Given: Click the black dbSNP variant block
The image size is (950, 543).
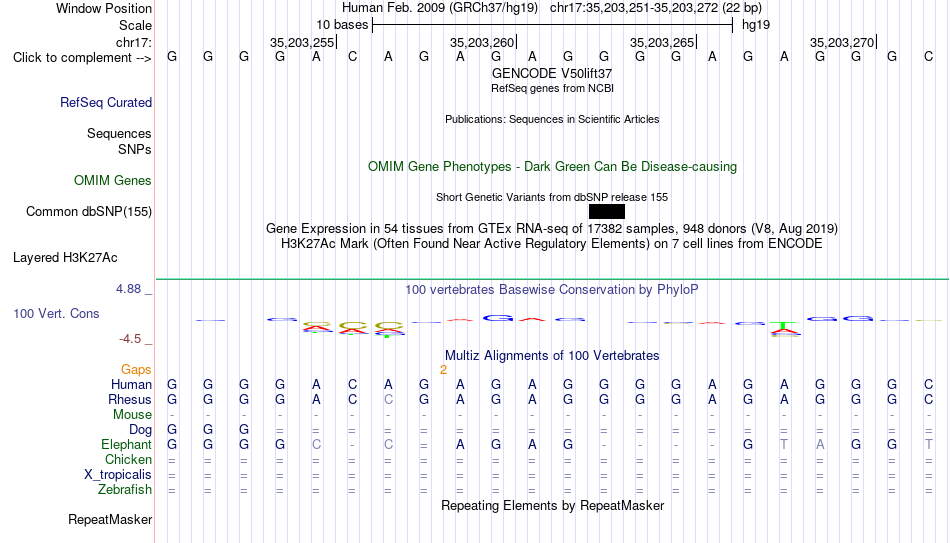Looking at the screenshot, I should [x=606, y=212].
